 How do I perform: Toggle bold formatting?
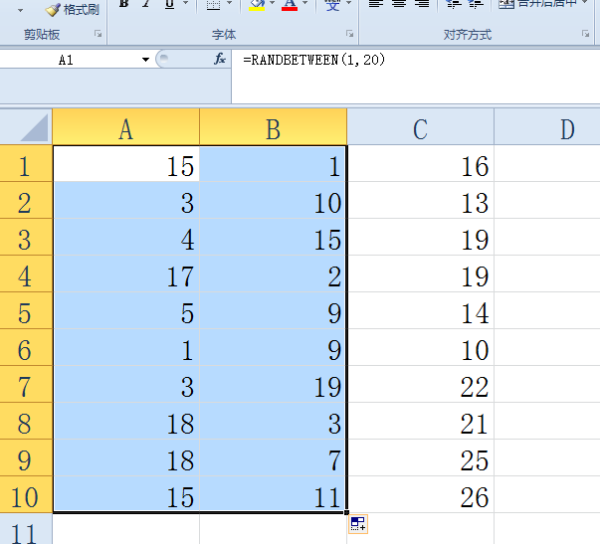124,5
